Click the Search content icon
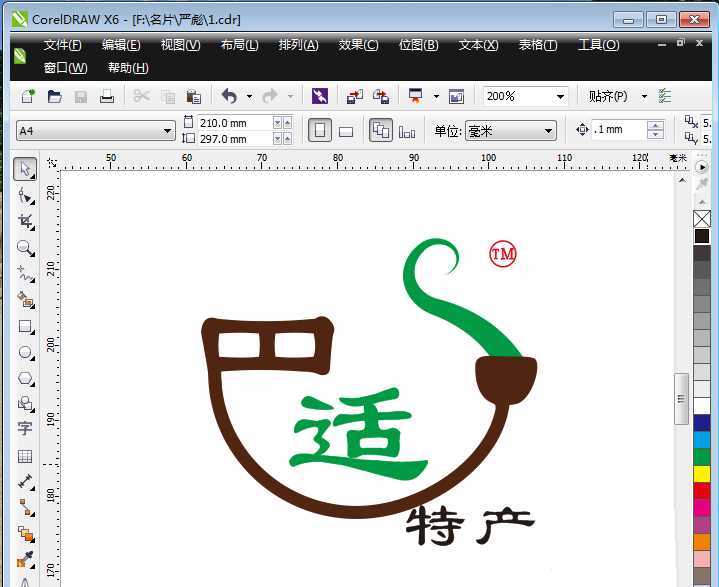 [320, 96]
